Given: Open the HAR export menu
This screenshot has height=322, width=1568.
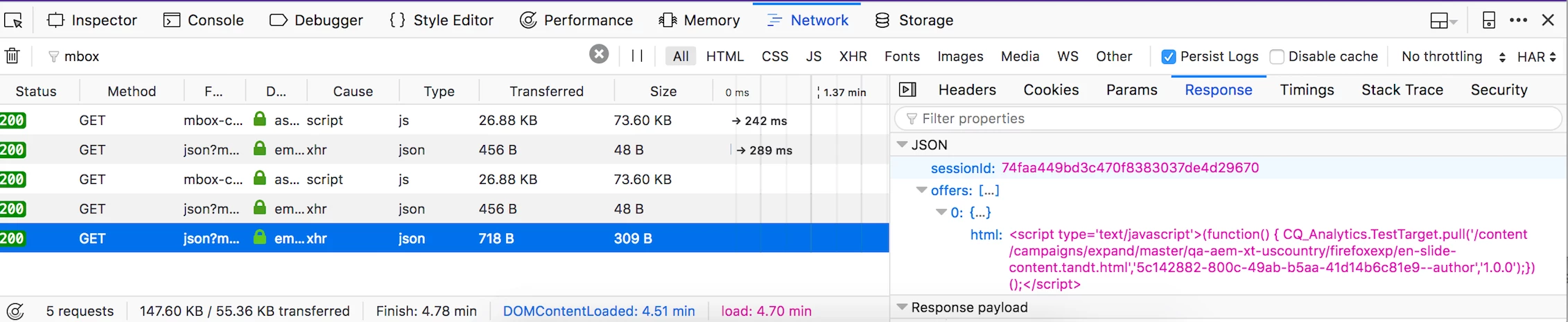Looking at the screenshot, I should click(1536, 57).
